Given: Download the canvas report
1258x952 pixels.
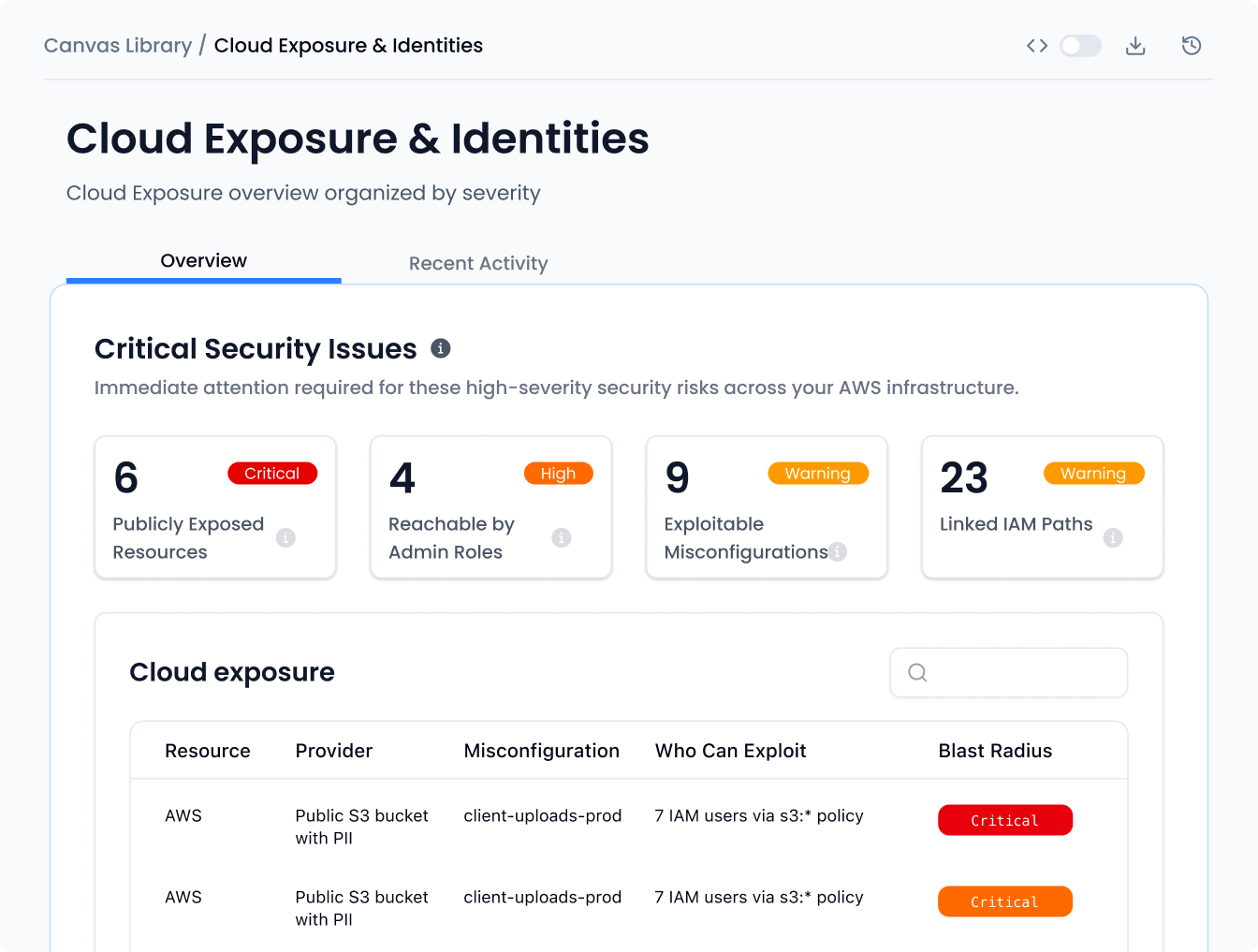Looking at the screenshot, I should (x=1135, y=45).
